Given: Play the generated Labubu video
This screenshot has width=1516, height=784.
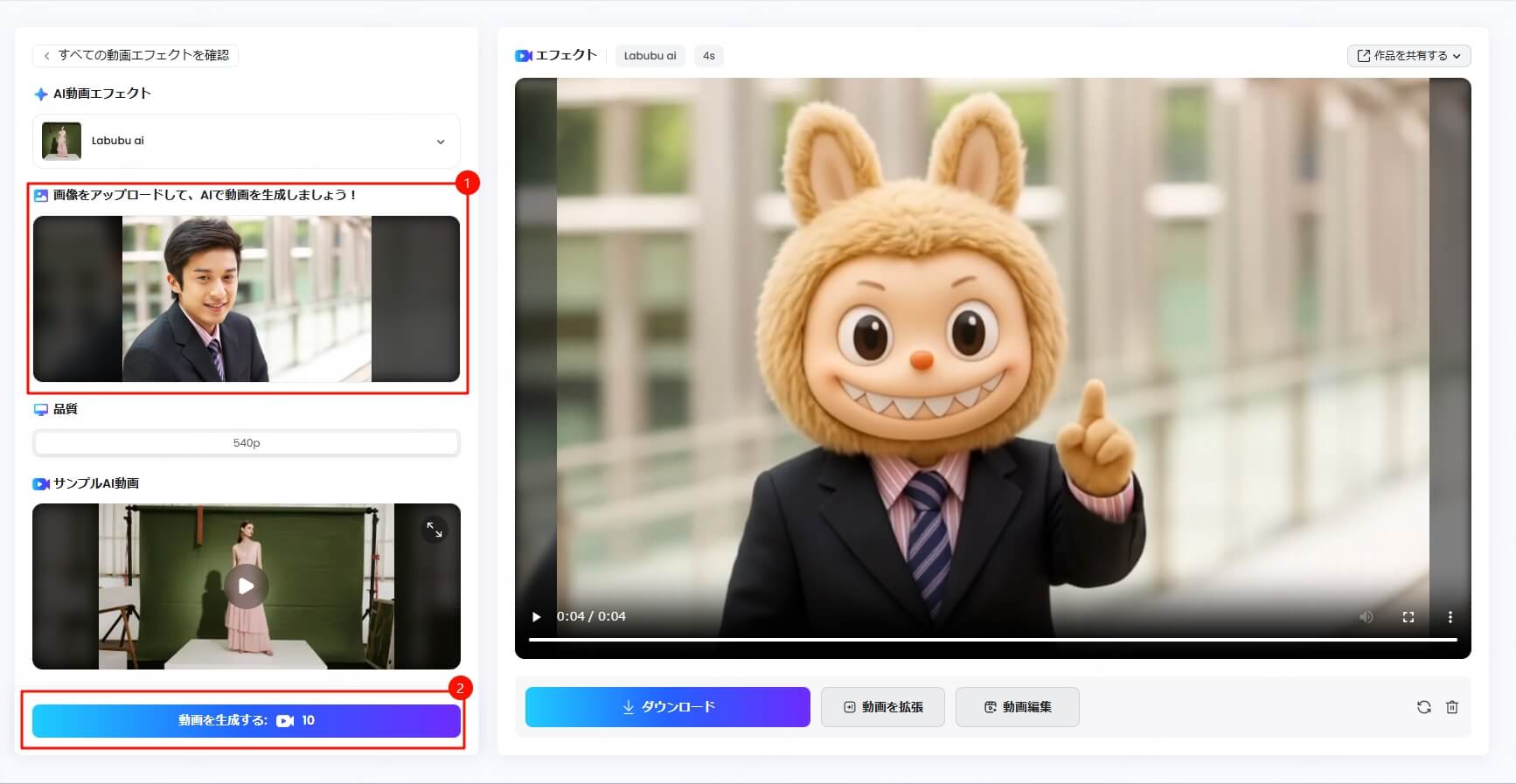Looking at the screenshot, I should [x=536, y=617].
